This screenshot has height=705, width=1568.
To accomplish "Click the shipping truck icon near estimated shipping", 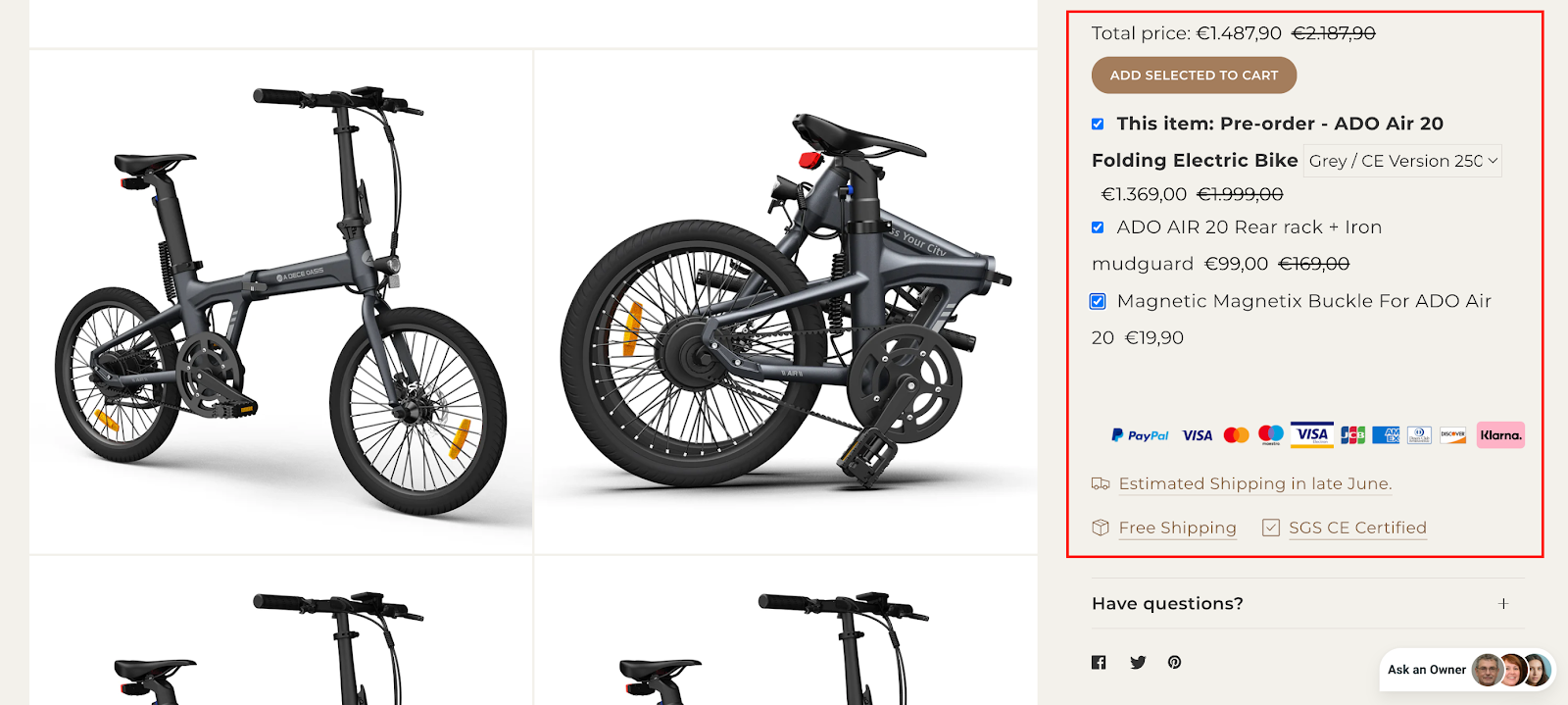I will pyautogui.click(x=1099, y=483).
